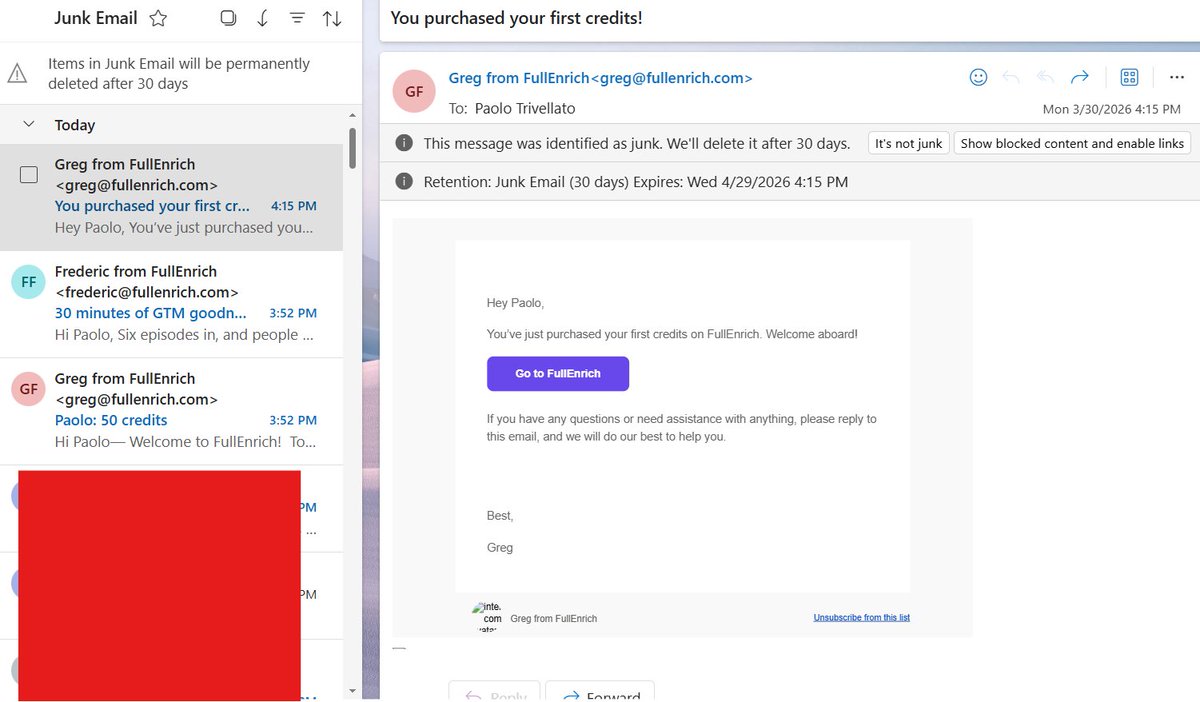Click the 'Junk Email' folder title
Screen dimensions: 1200x702
tap(96, 18)
